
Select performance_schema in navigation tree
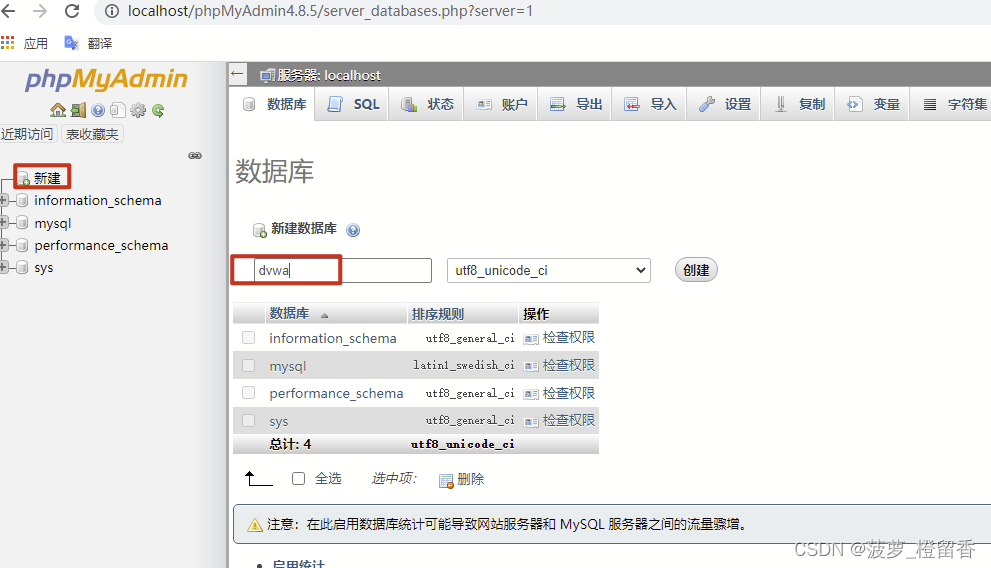point(101,245)
